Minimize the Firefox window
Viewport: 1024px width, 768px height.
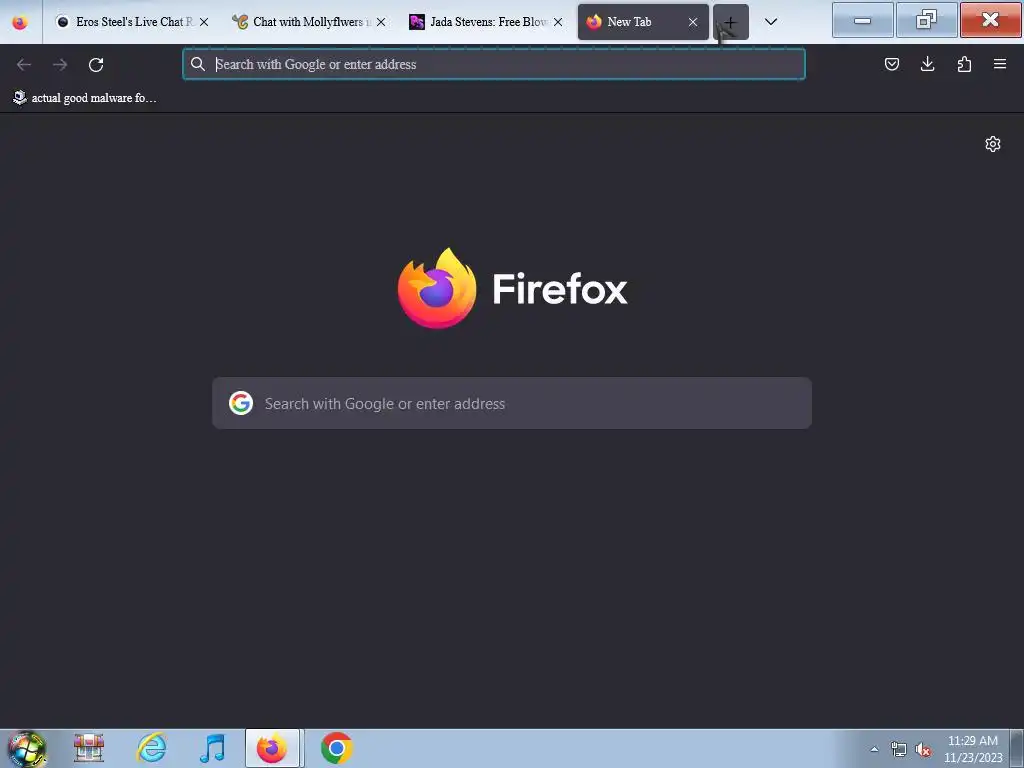pos(863,20)
